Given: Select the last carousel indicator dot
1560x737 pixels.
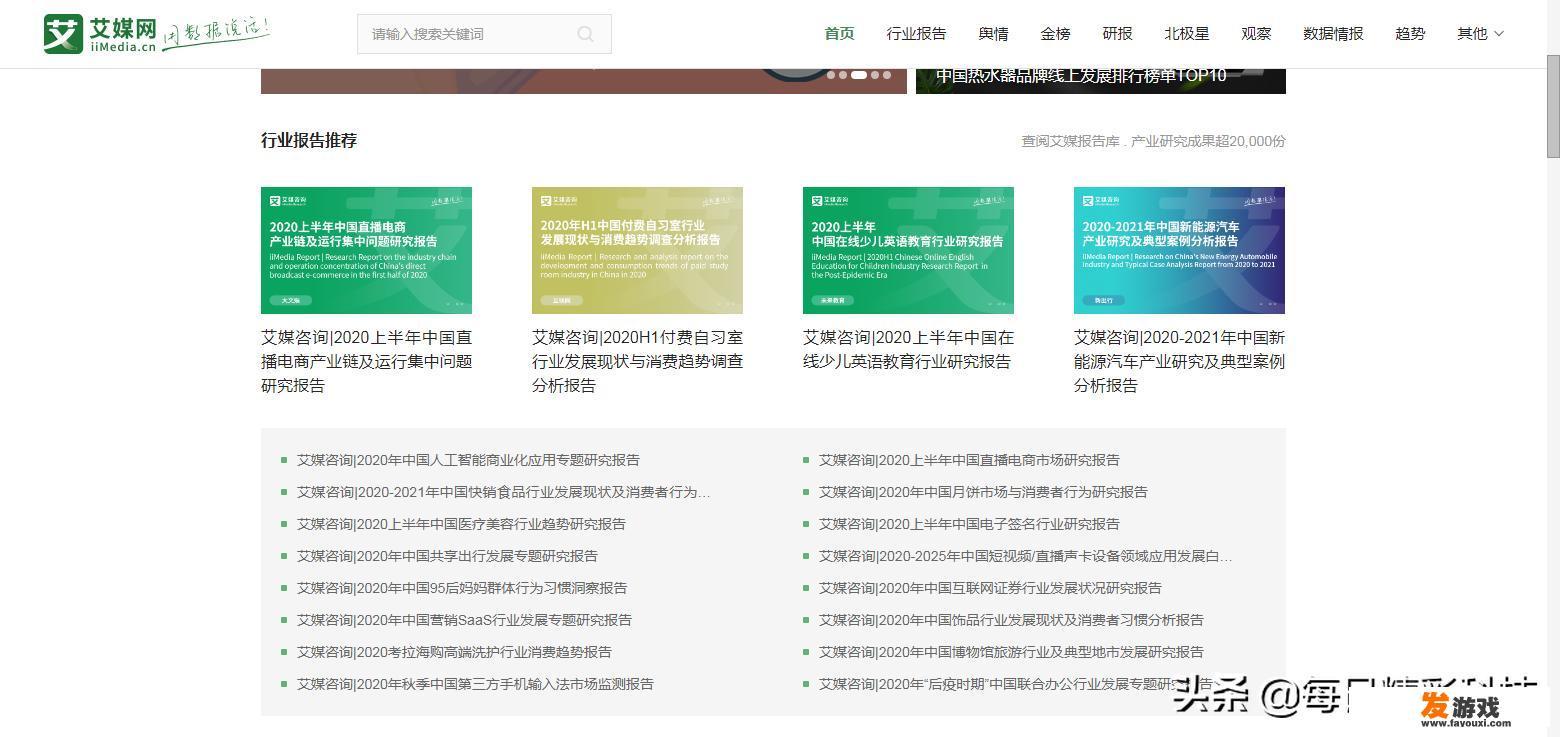Looking at the screenshot, I should [x=886, y=75].
